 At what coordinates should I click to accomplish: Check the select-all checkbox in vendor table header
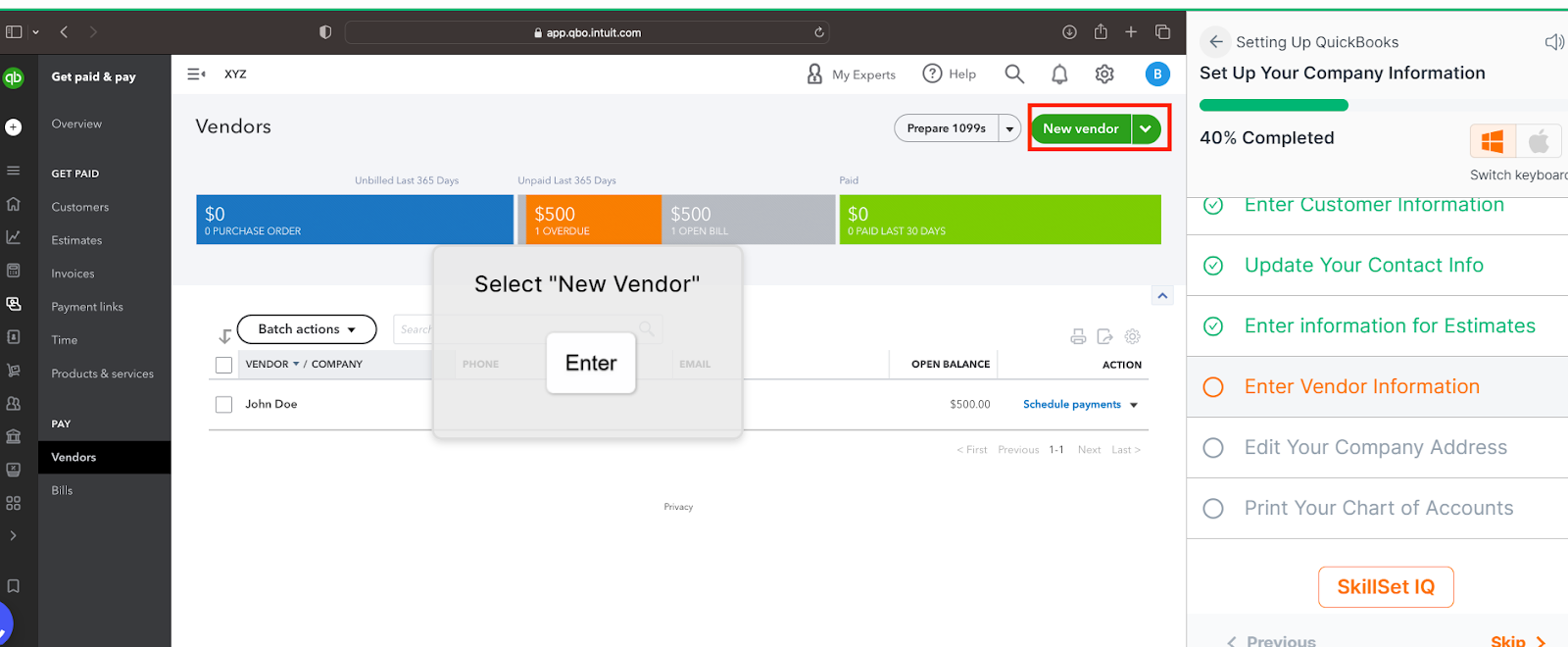click(223, 365)
